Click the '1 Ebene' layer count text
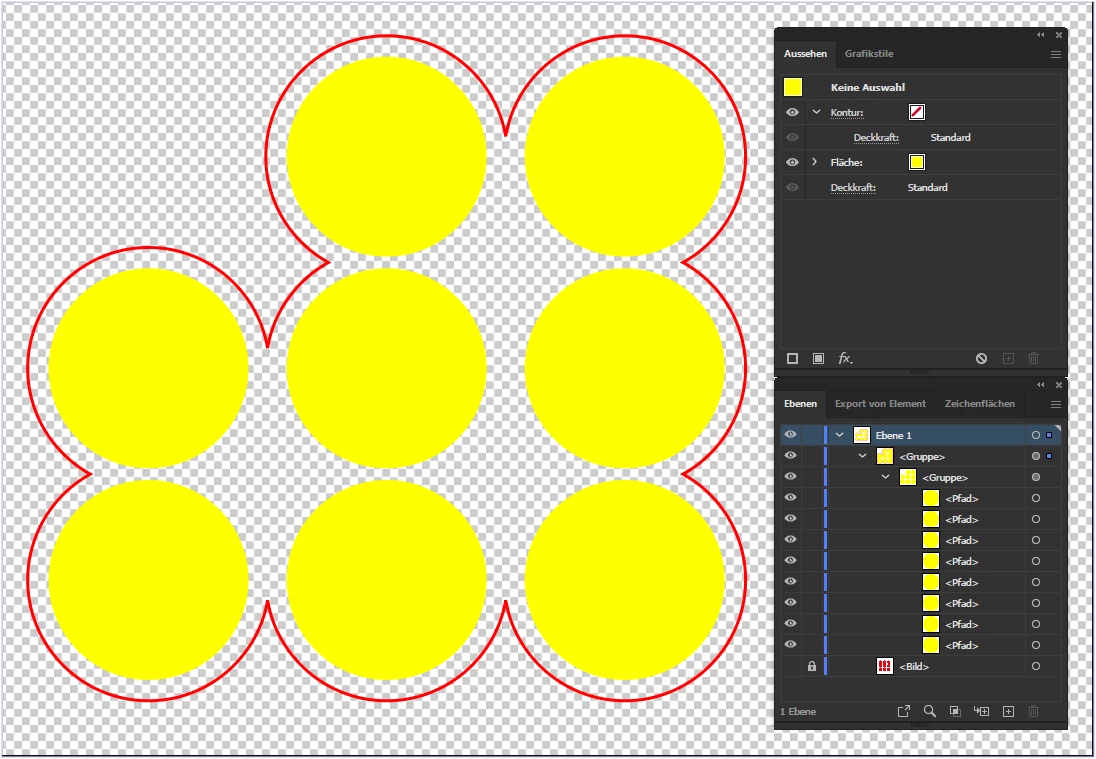 [798, 711]
